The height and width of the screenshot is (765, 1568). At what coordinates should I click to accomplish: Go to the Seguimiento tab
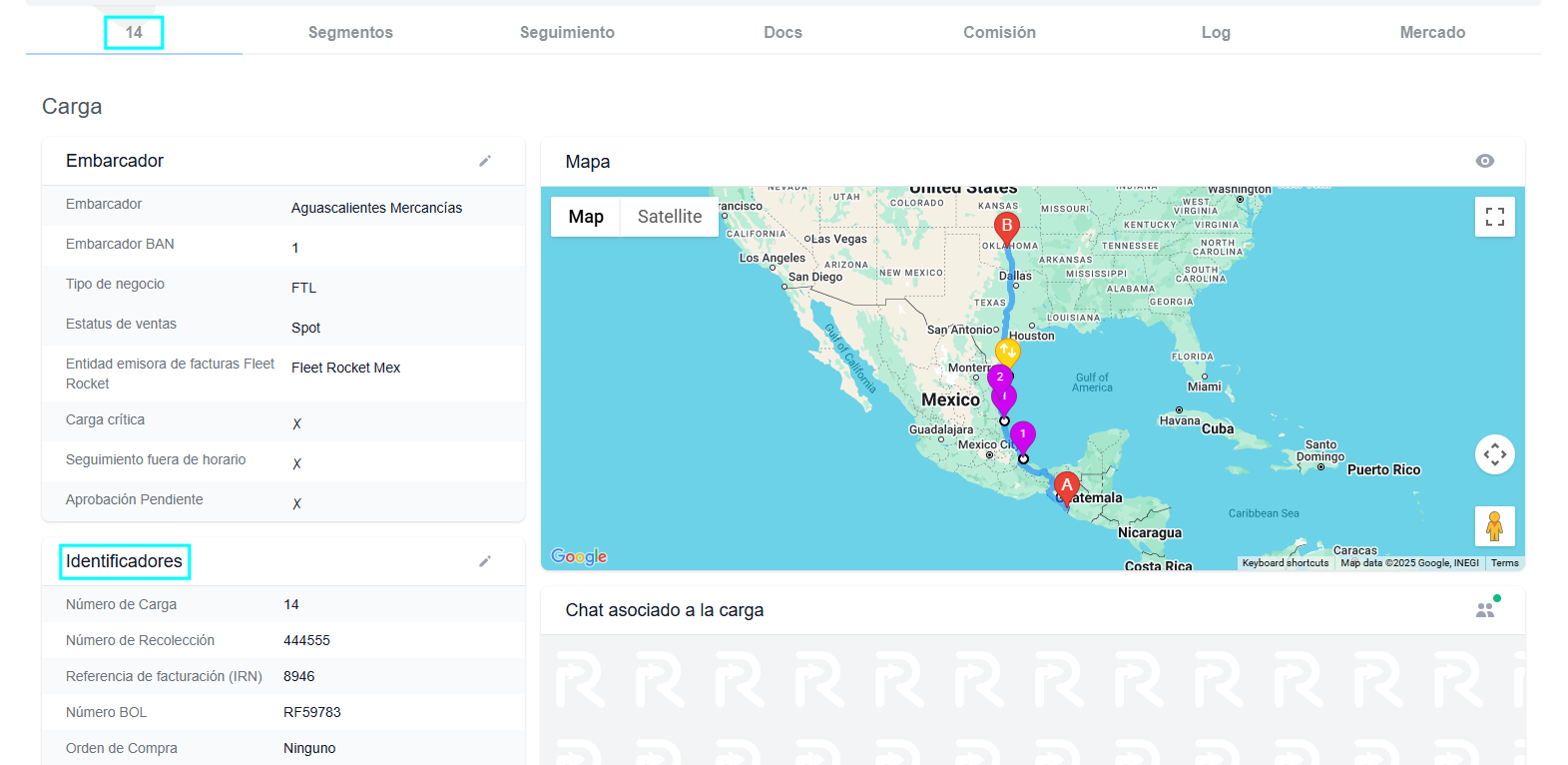(567, 32)
